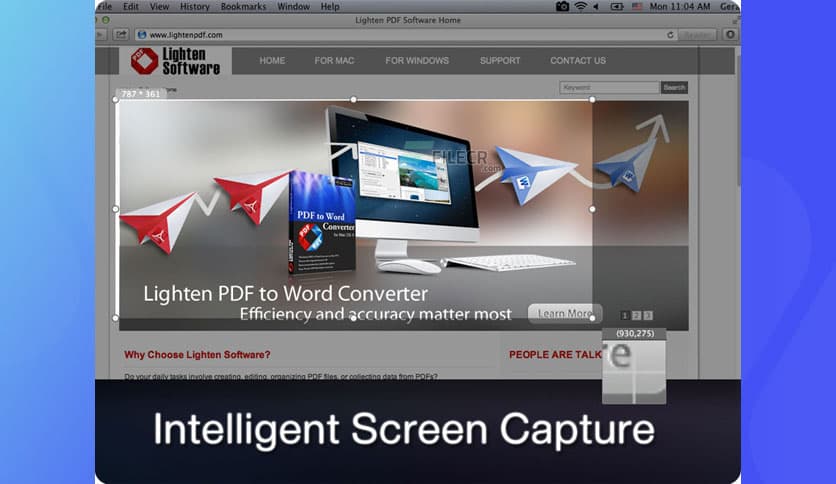The image size is (836, 484).
Task: Click the top-left selection handle
Action: pyautogui.click(x=116, y=100)
